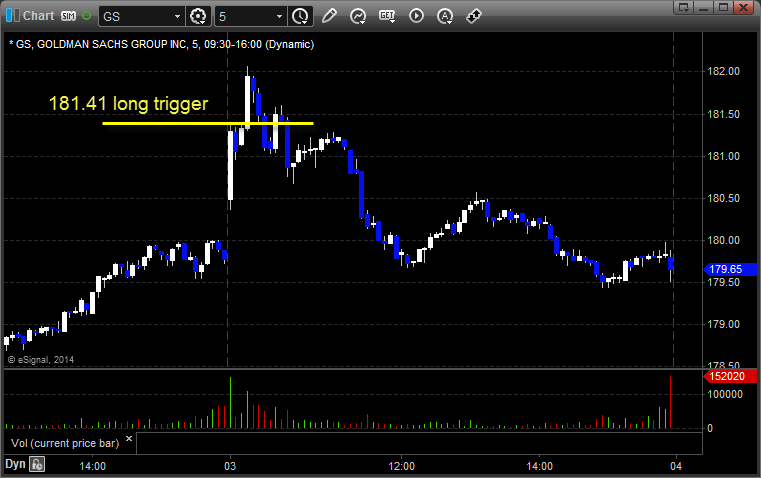This screenshot has width=761, height=478.
Task: Click the 12:00 time axis label
Action: (x=401, y=466)
